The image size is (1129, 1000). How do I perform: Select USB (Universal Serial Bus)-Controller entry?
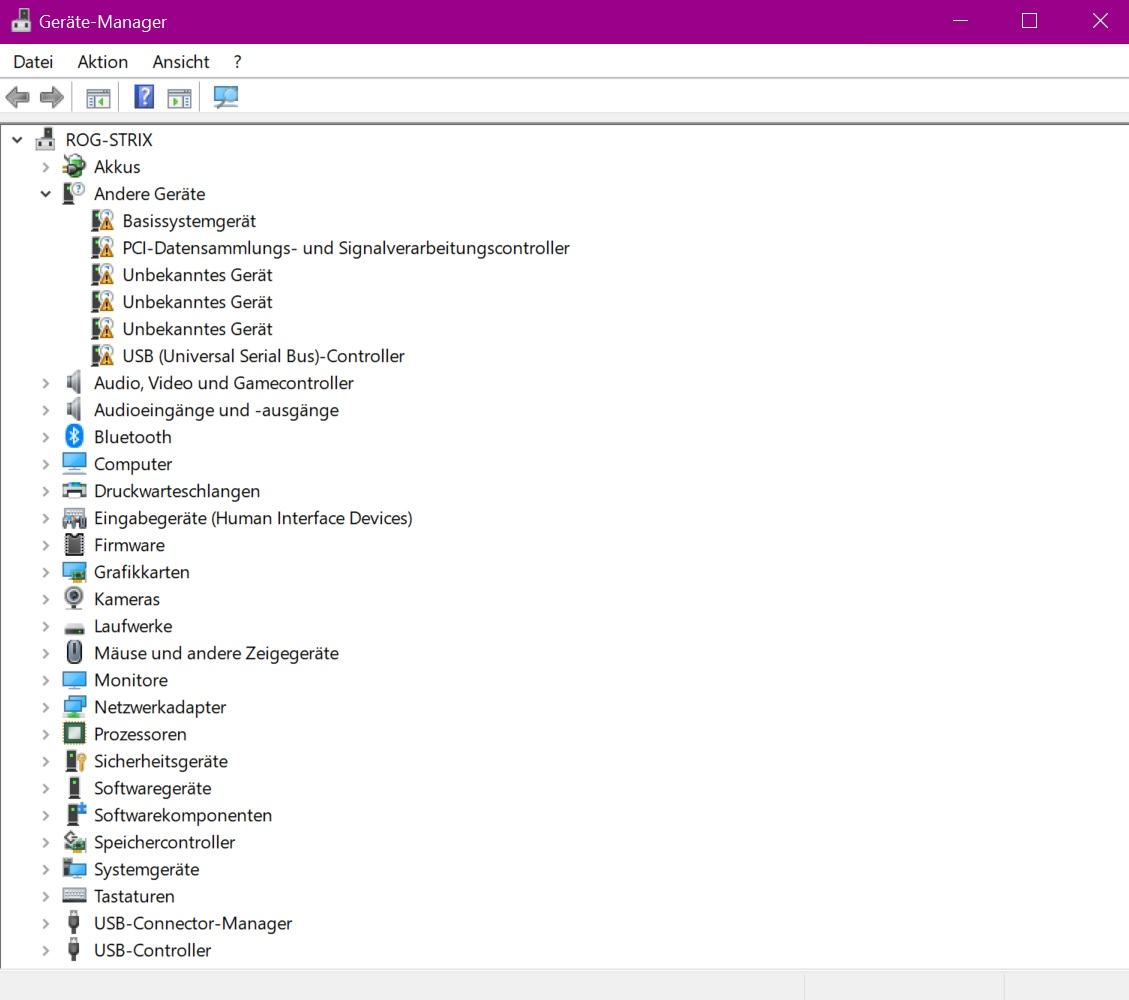[264, 356]
